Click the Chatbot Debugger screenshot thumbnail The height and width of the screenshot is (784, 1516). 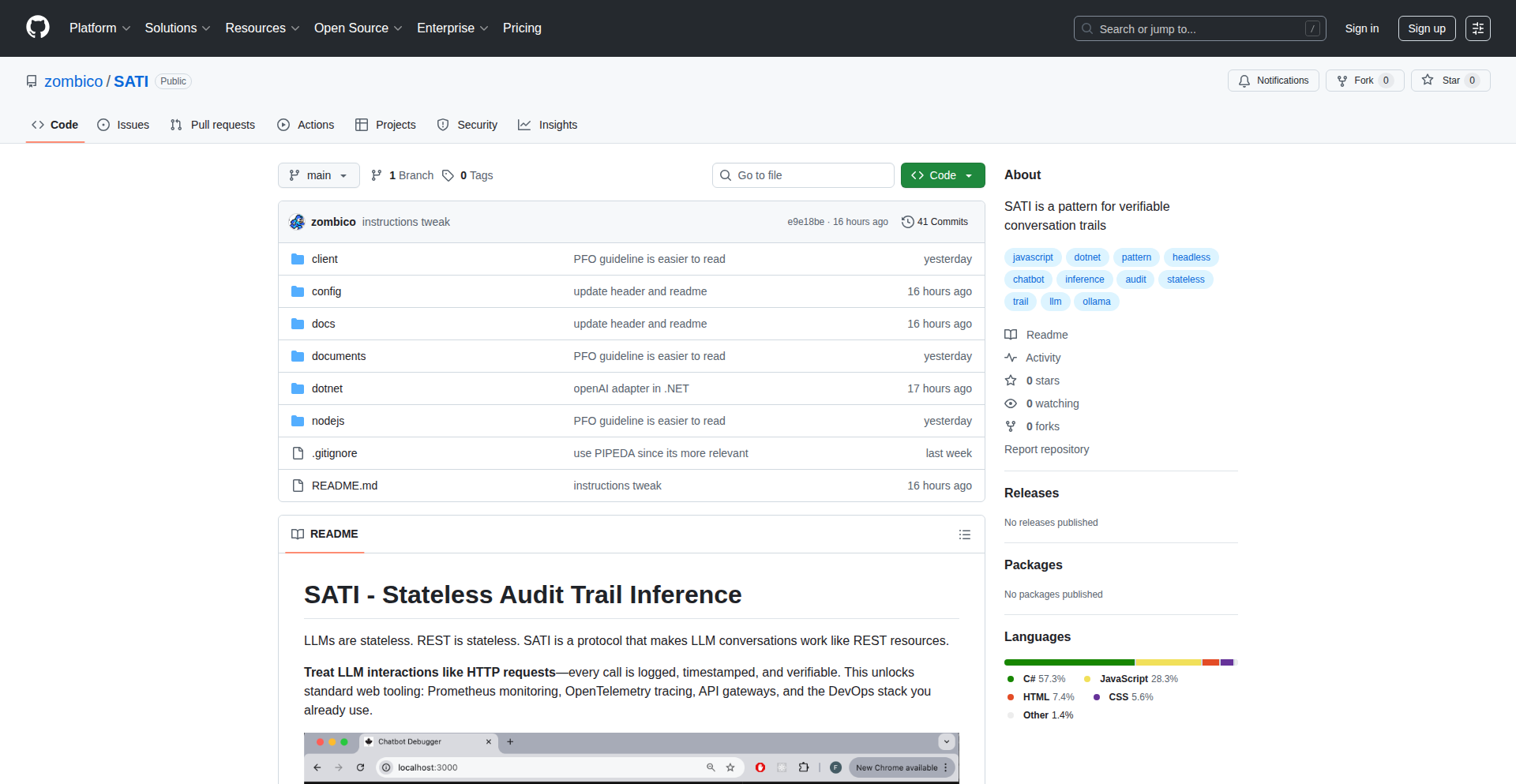631,757
